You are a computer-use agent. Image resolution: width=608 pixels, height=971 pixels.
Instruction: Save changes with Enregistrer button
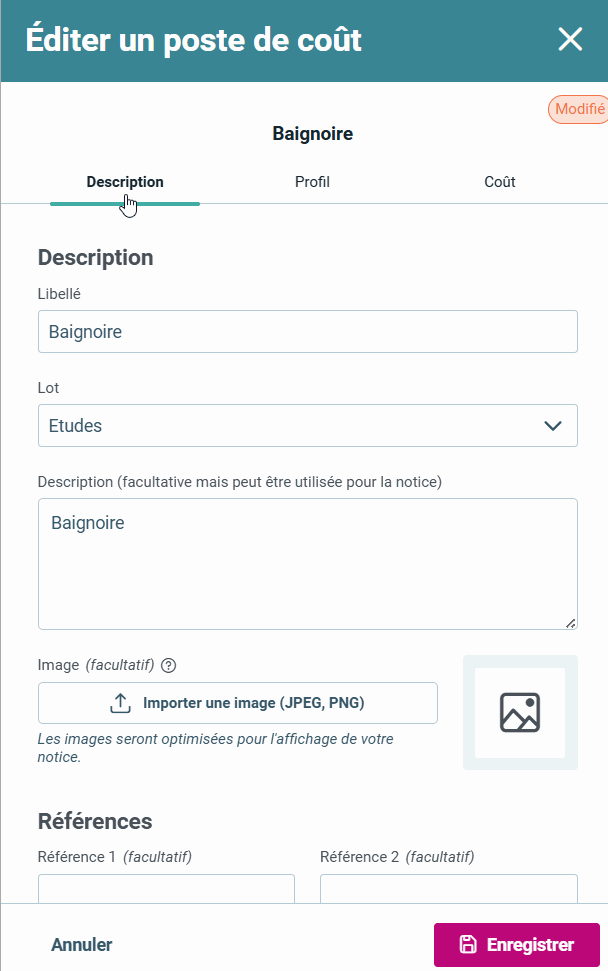pos(516,945)
